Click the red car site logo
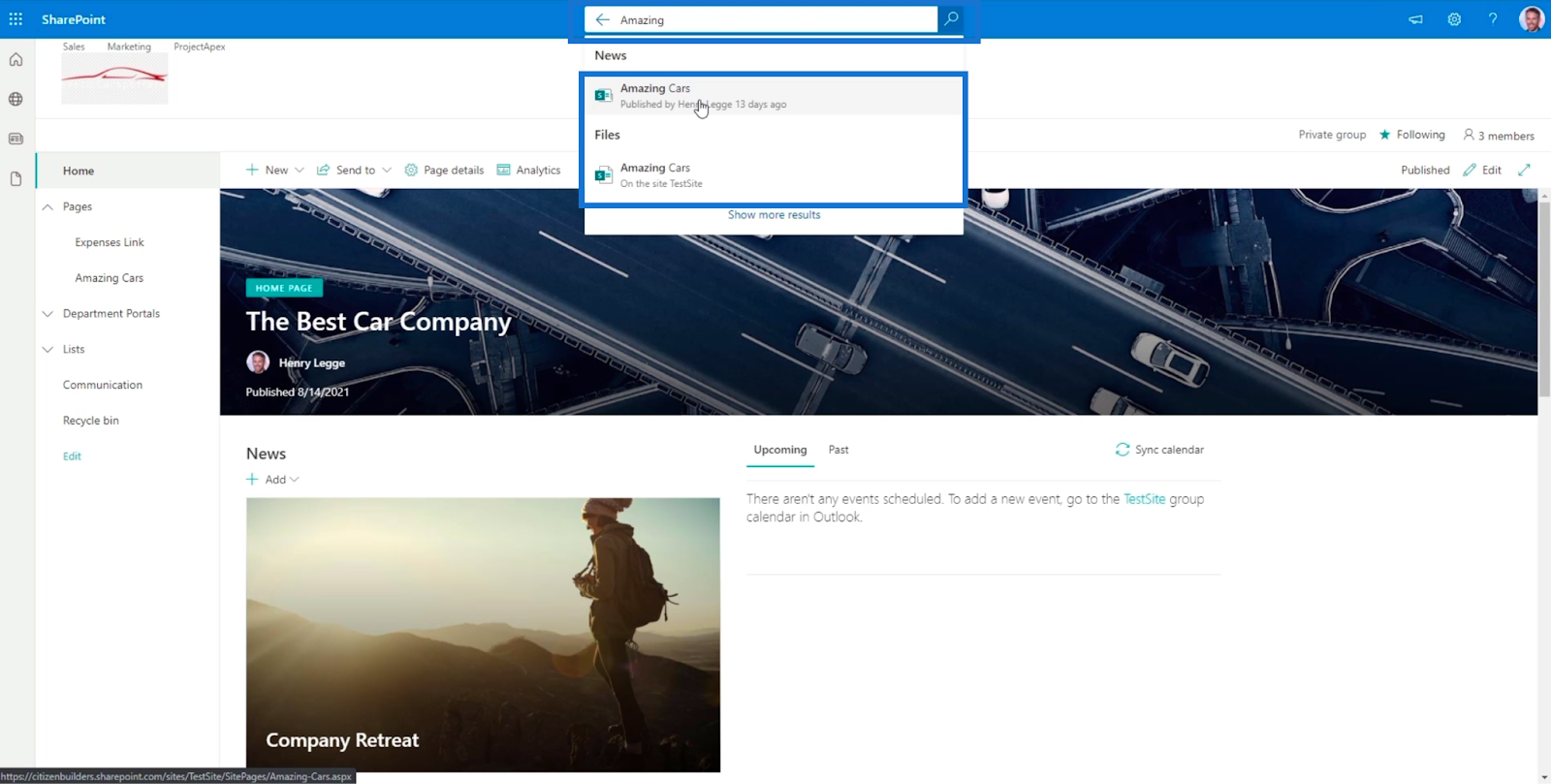Viewport: 1551px width, 784px height. pyautogui.click(x=114, y=78)
